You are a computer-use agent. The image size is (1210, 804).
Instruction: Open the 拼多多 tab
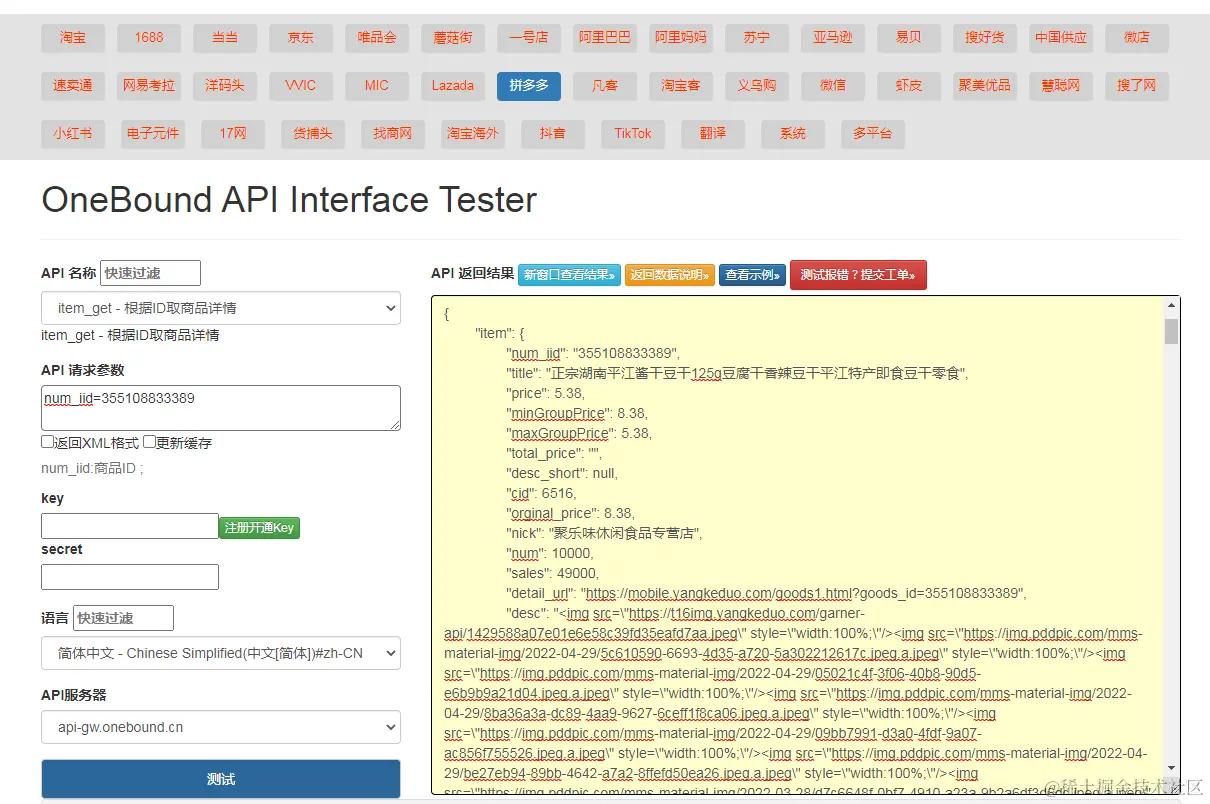(x=529, y=86)
